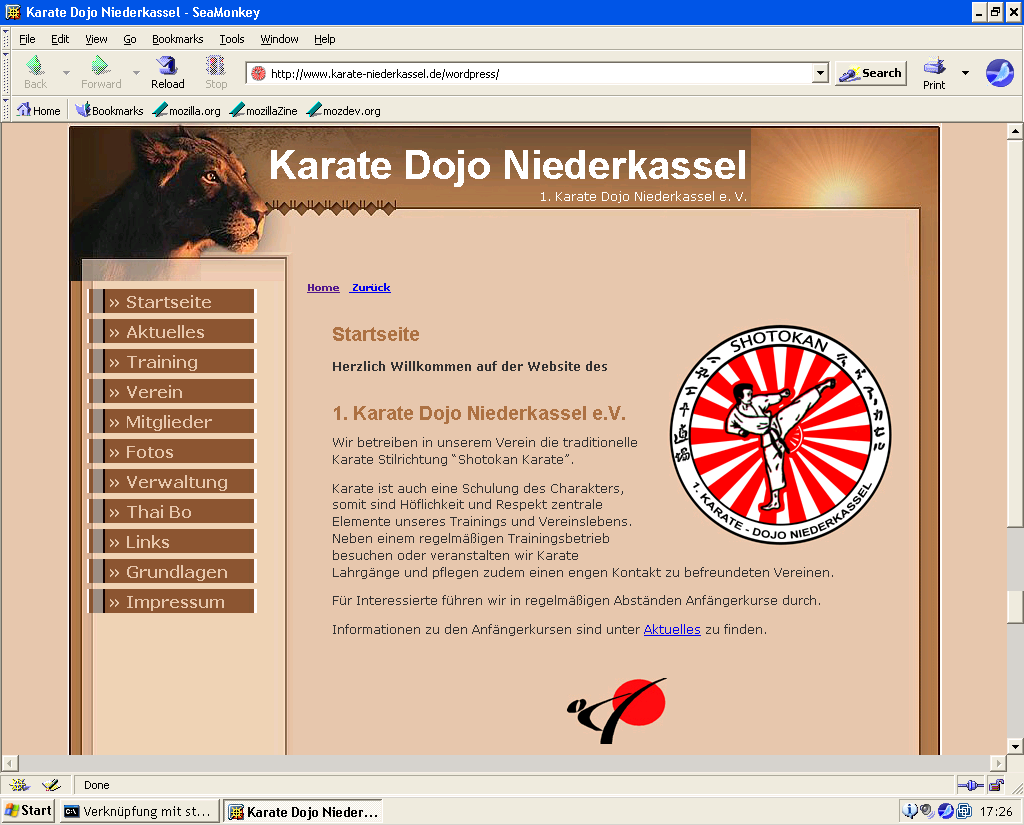Toggle the online/offline connection icon

[970, 785]
